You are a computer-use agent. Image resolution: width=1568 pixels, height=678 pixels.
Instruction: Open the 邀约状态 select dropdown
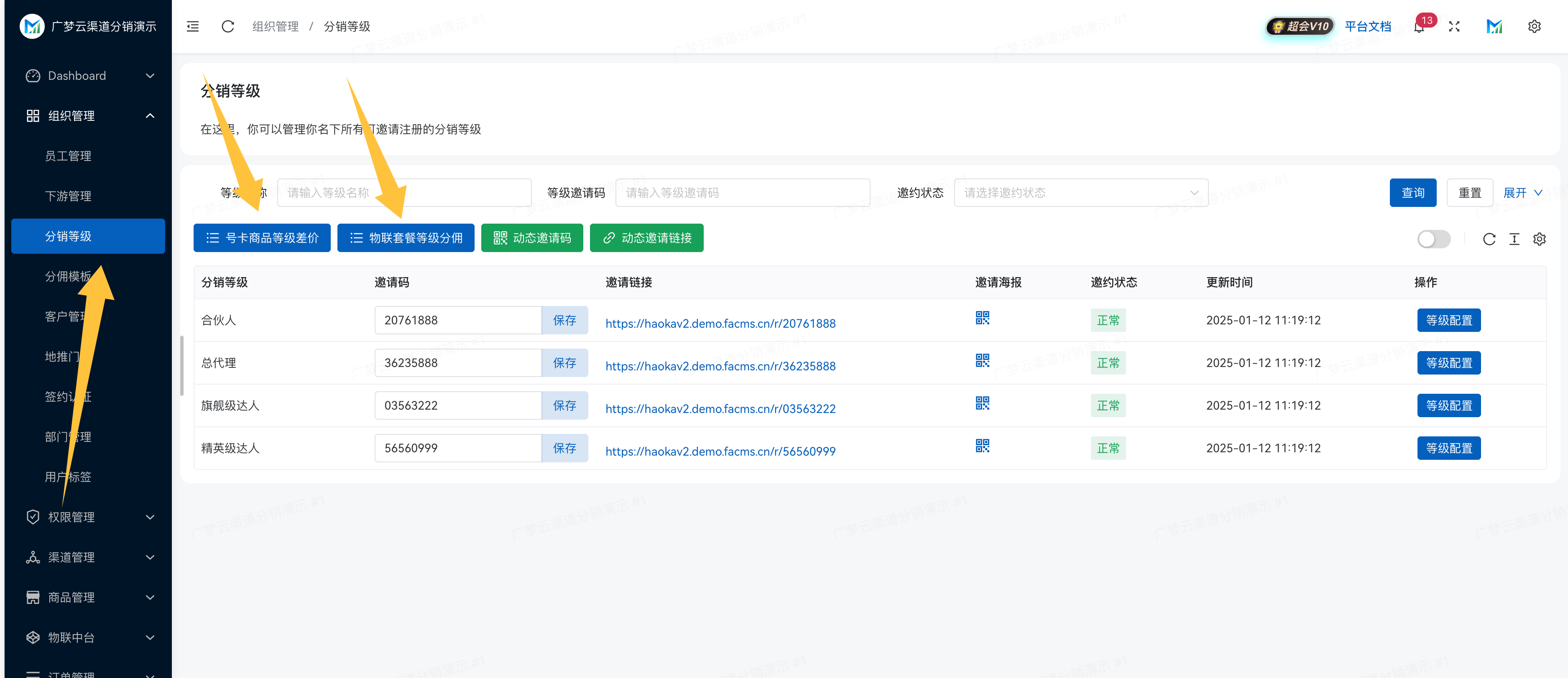1080,193
